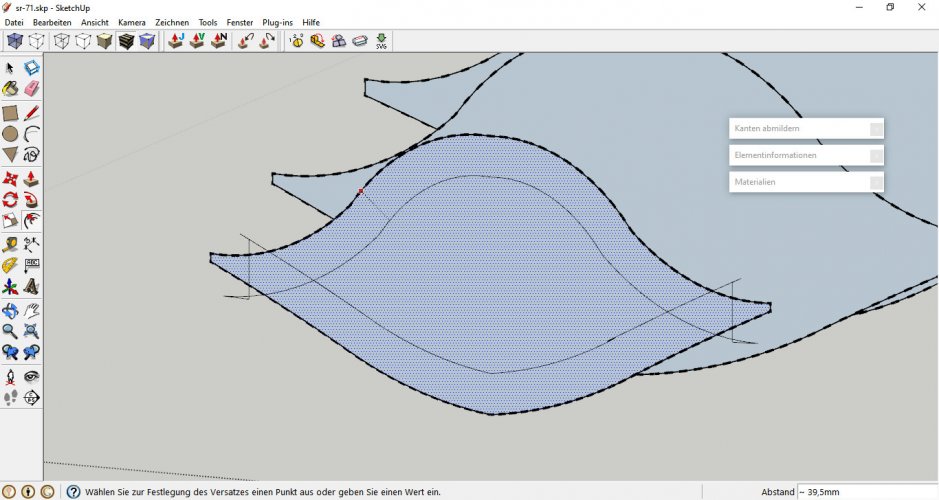
Task: Activate the Walk footprints tool
Action: pyautogui.click(x=10, y=398)
